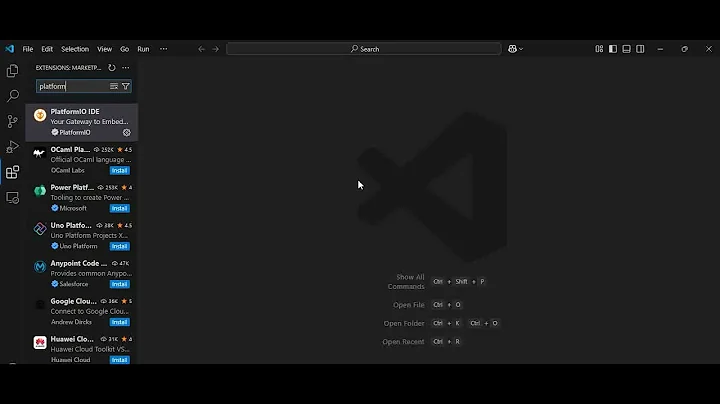Install the Huawei Cloud Toolkit extension
The image size is (720, 404).
119,360
